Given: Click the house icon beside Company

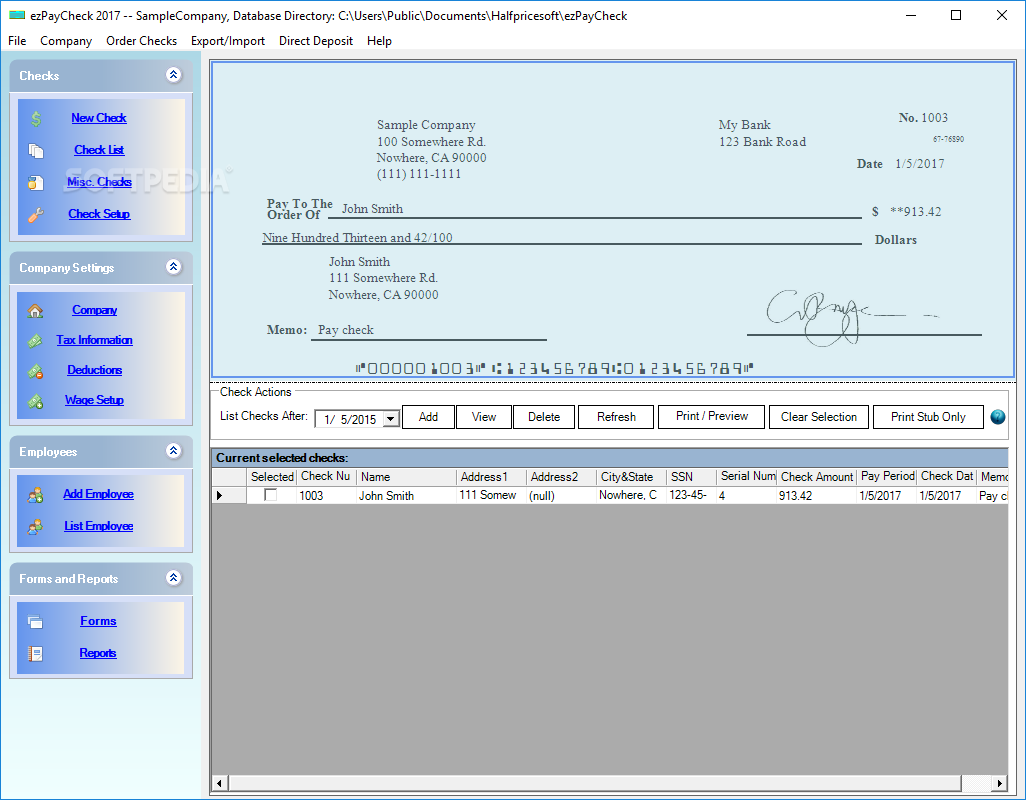Looking at the screenshot, I should click(x=35, y=311).
